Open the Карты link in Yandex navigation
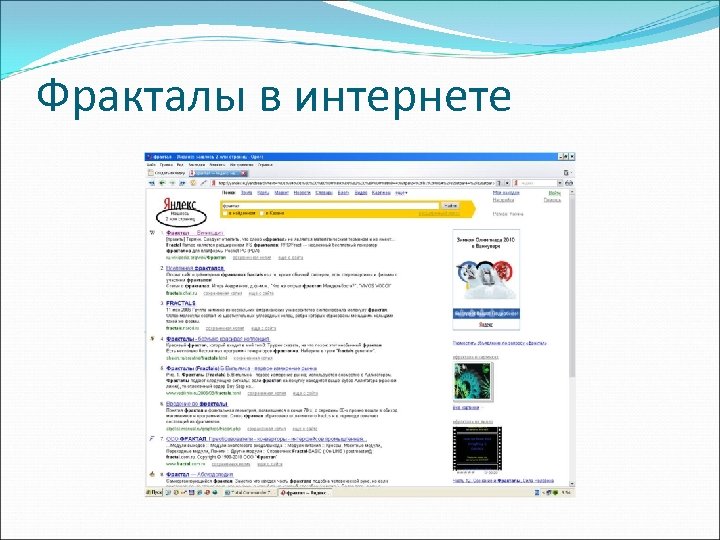Screen dimensions: 720x540 (x=263, y=193)
